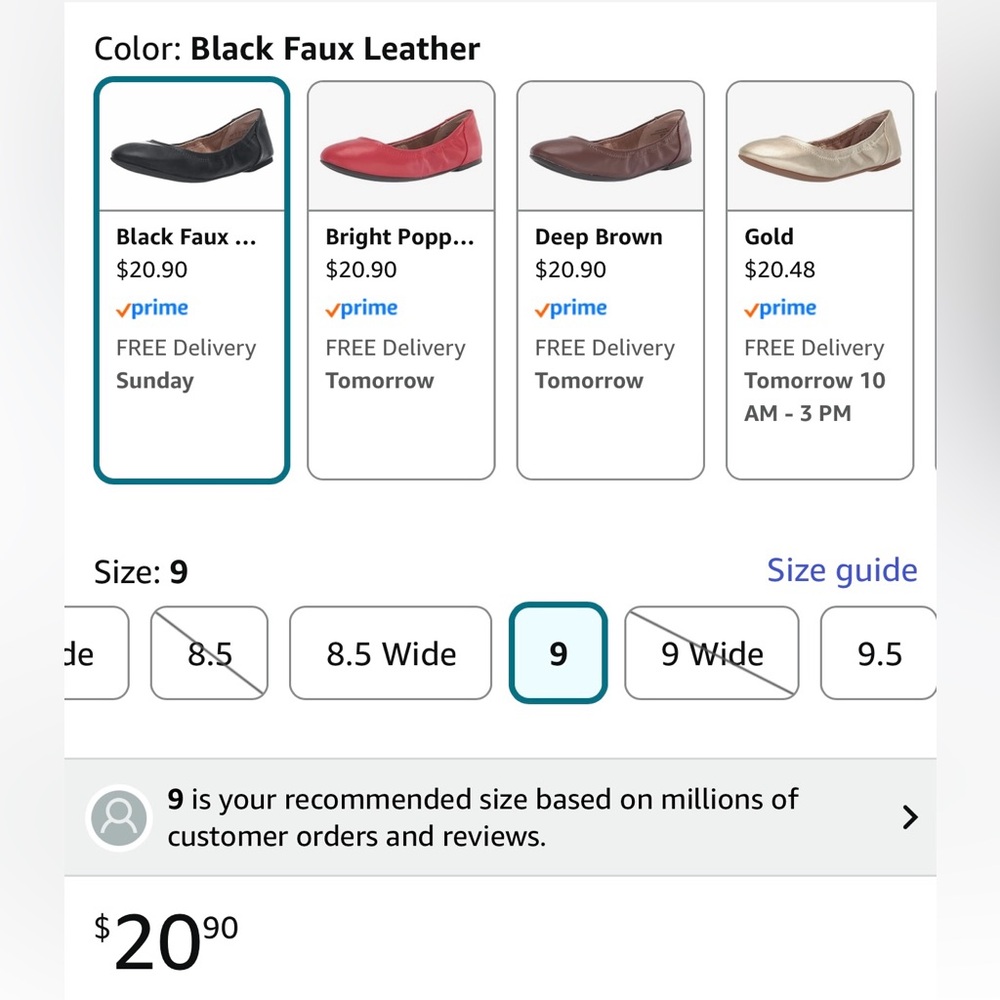Select size 8.5 Wide

coord(390,653)
